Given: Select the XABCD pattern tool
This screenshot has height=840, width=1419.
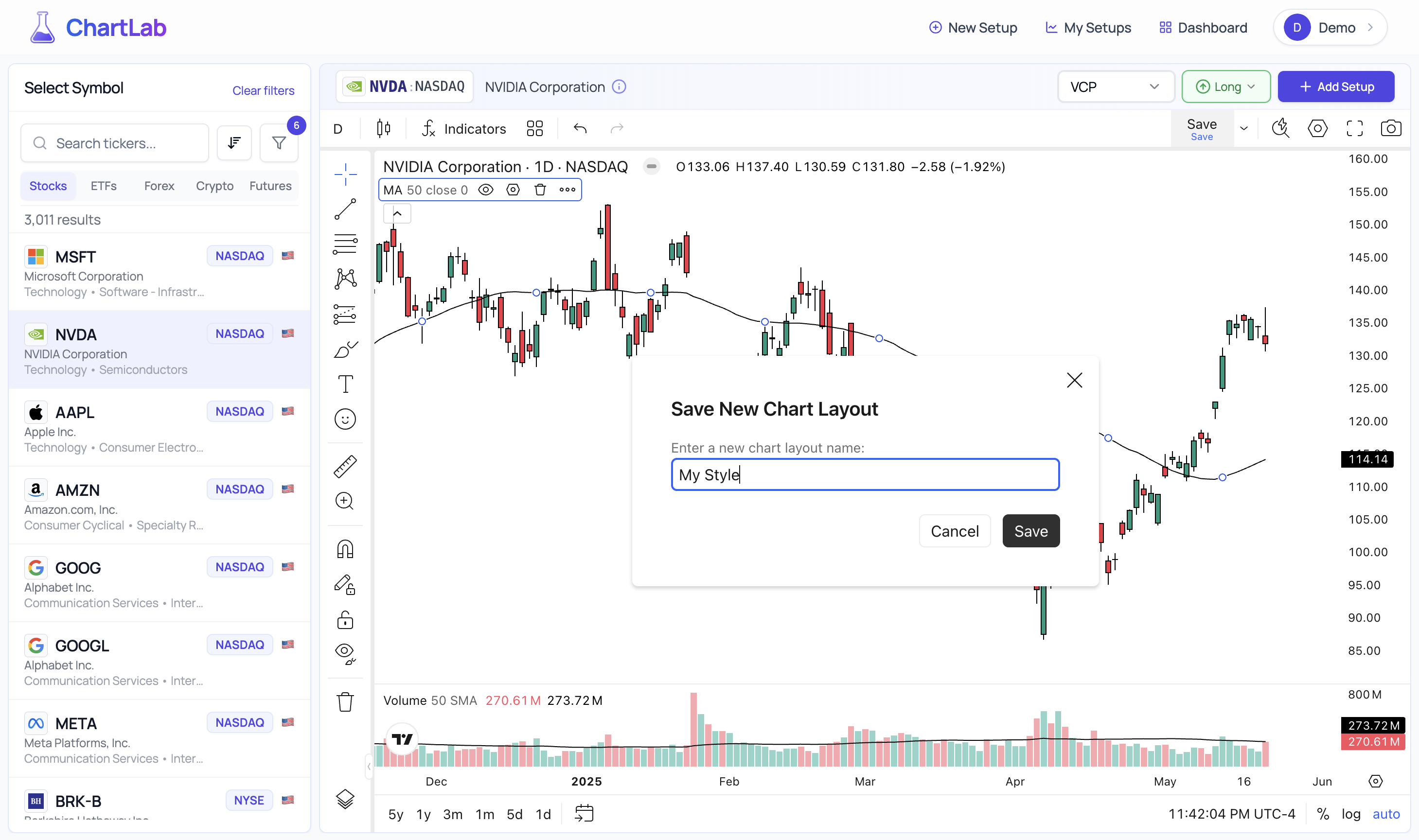Looking at the screenshot, I should tap(345, 279).
